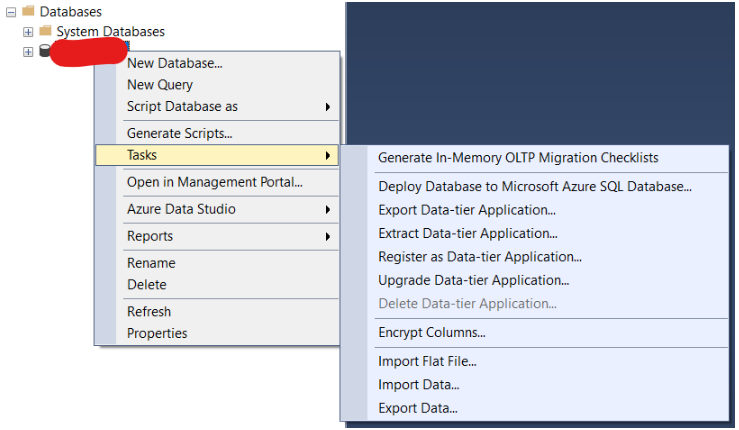The height and width of the screenshot is (430, 739).
Task: Open the Script Database as submenu
Action: (x=182, y=106)
